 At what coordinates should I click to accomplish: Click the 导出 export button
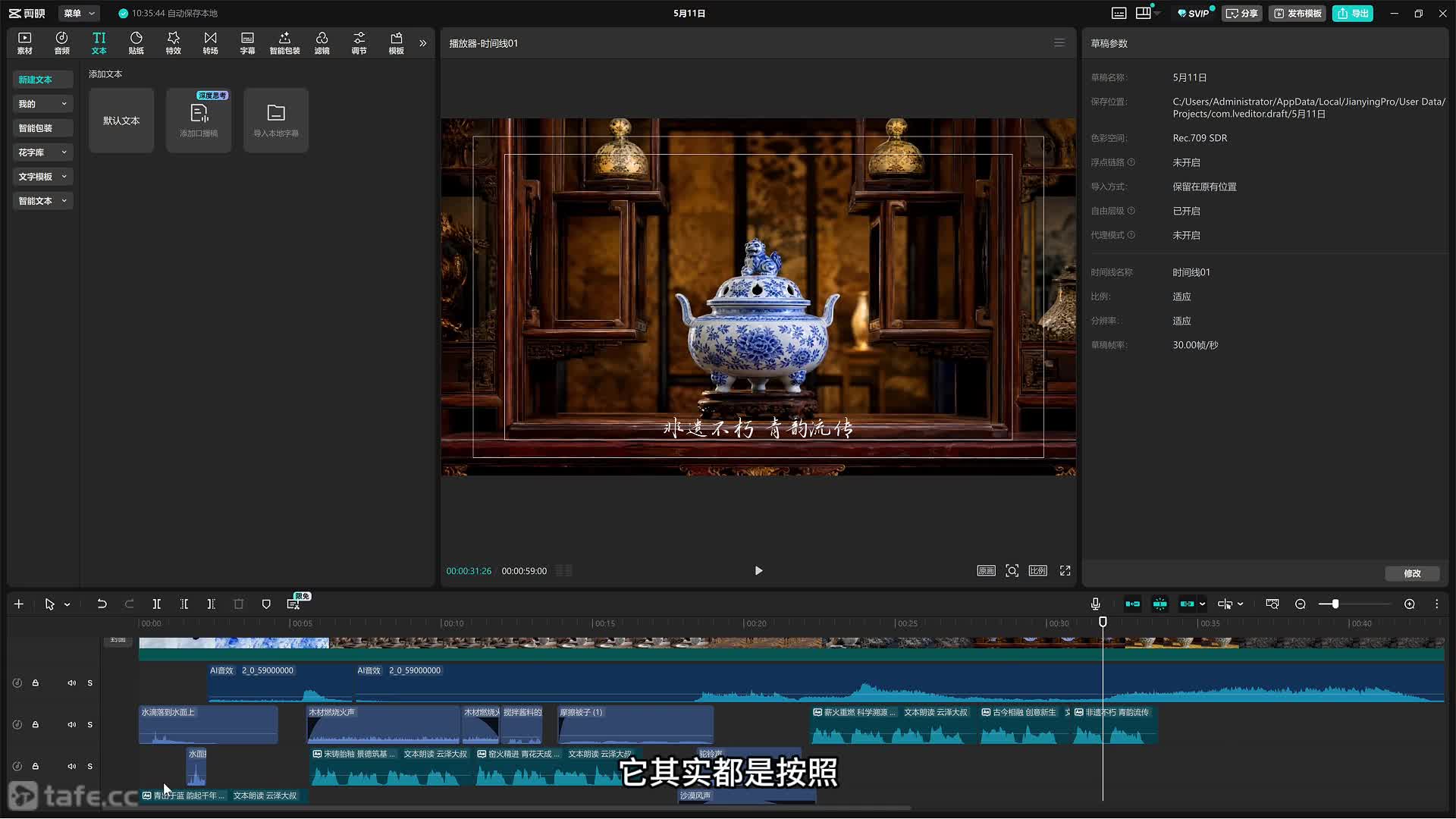(x=1353, y=13)
